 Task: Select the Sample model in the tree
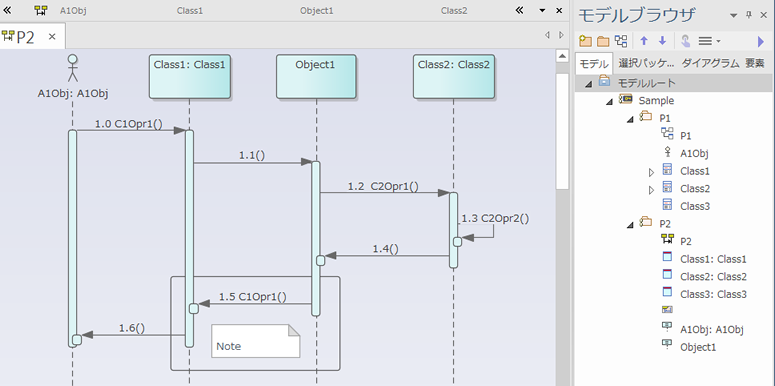pos(656,100)
